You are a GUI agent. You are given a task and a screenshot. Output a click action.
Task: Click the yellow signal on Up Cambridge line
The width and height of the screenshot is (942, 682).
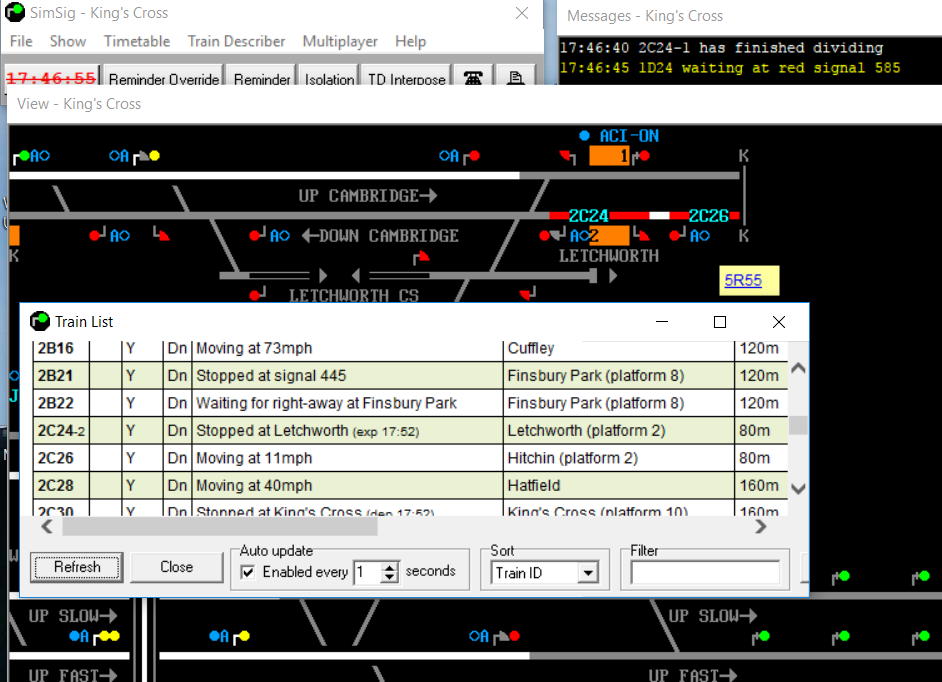click(x=154, y=156)
